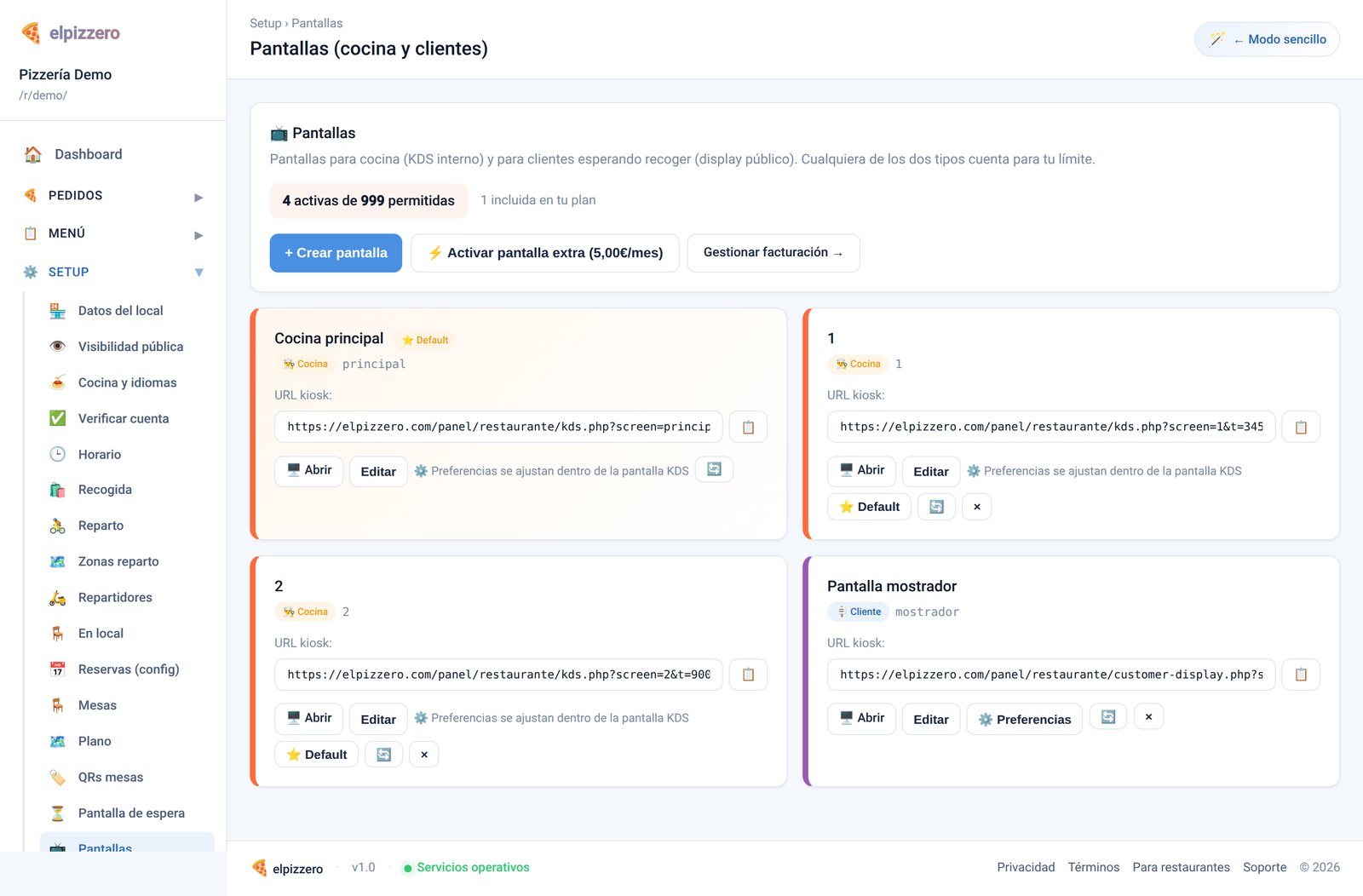
Task: Set screen 1 as Default
Action: (869, 507)
